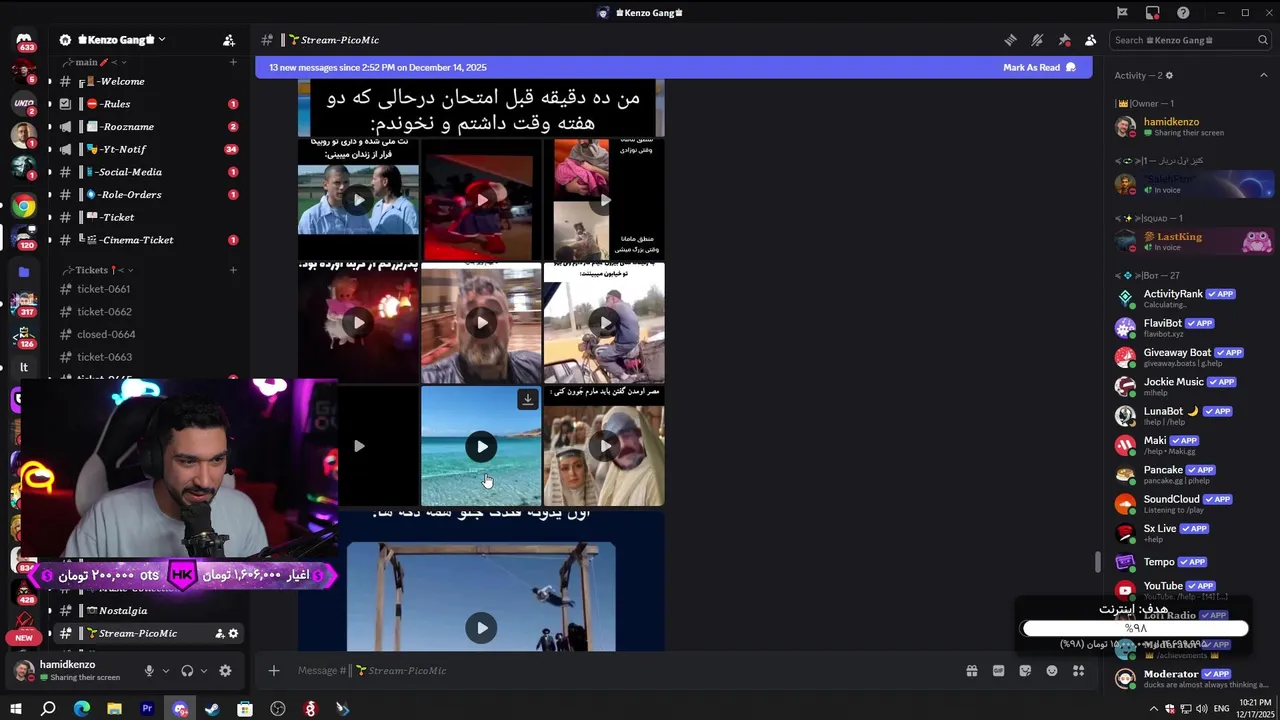Play bearded man selfie video thumbnail
Screen dimensions: 1280x720
(x=481, y=323)
